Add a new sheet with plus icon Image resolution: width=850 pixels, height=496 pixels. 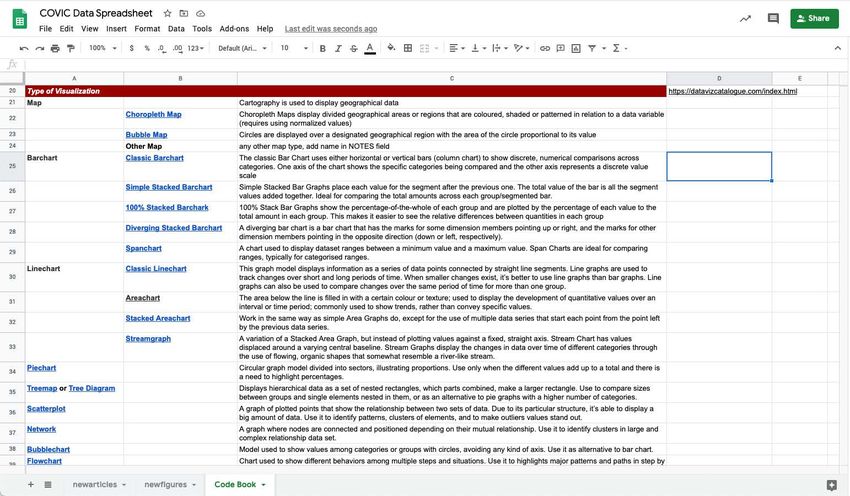click(x=30, y=484)
